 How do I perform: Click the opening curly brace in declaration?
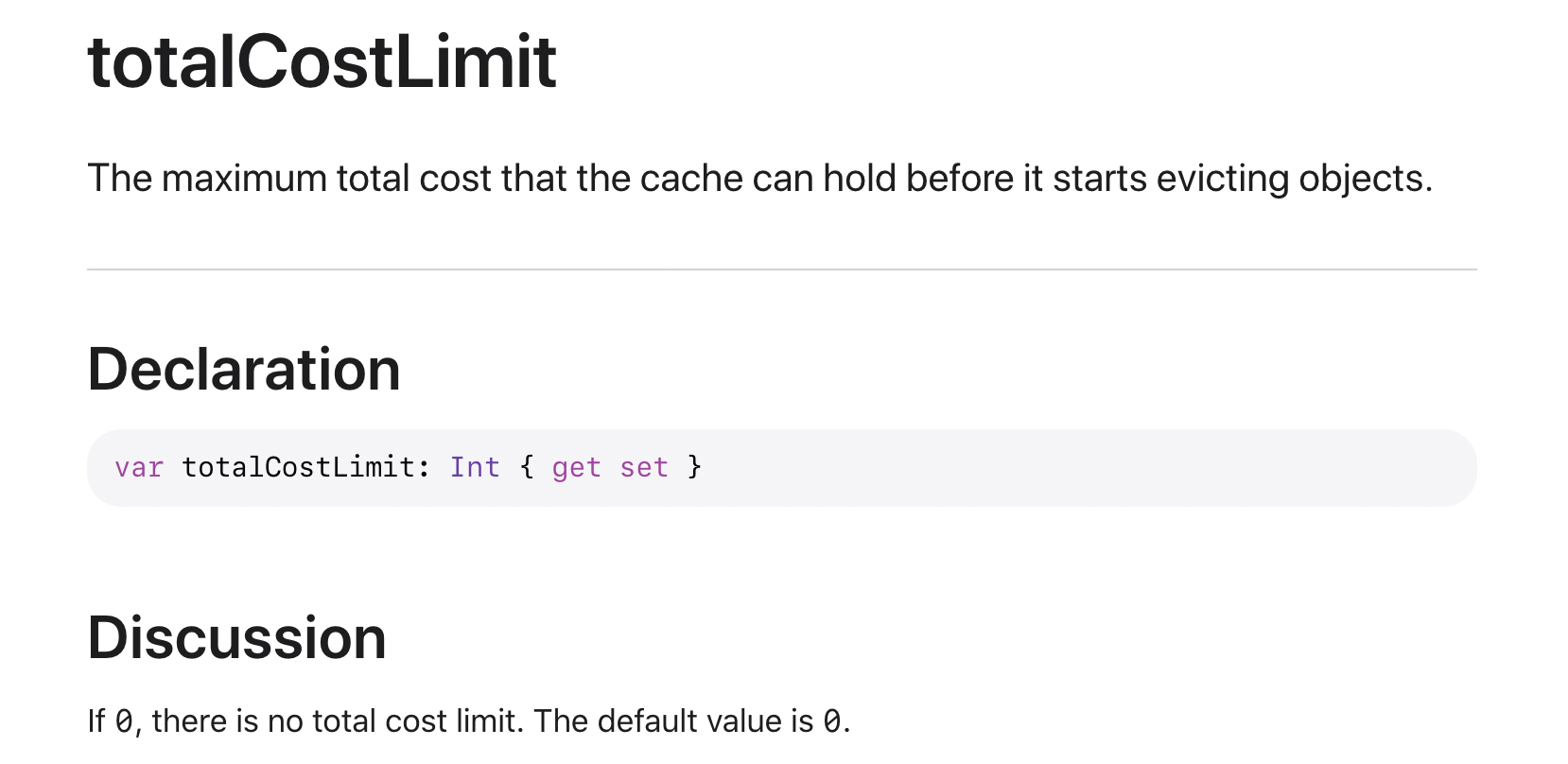coord(527,467)
